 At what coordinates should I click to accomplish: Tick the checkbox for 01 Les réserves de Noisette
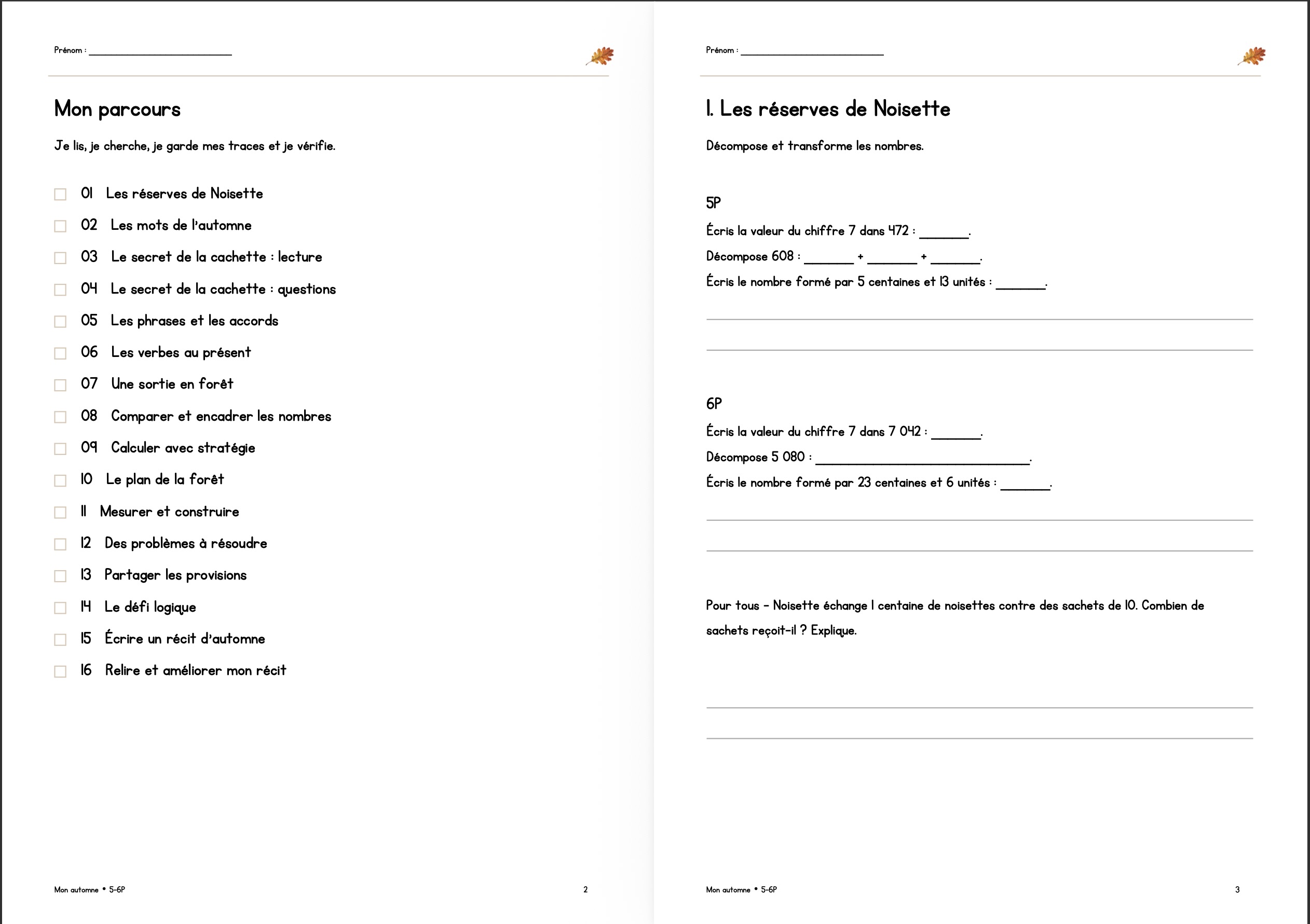click(x=60, y=195)
